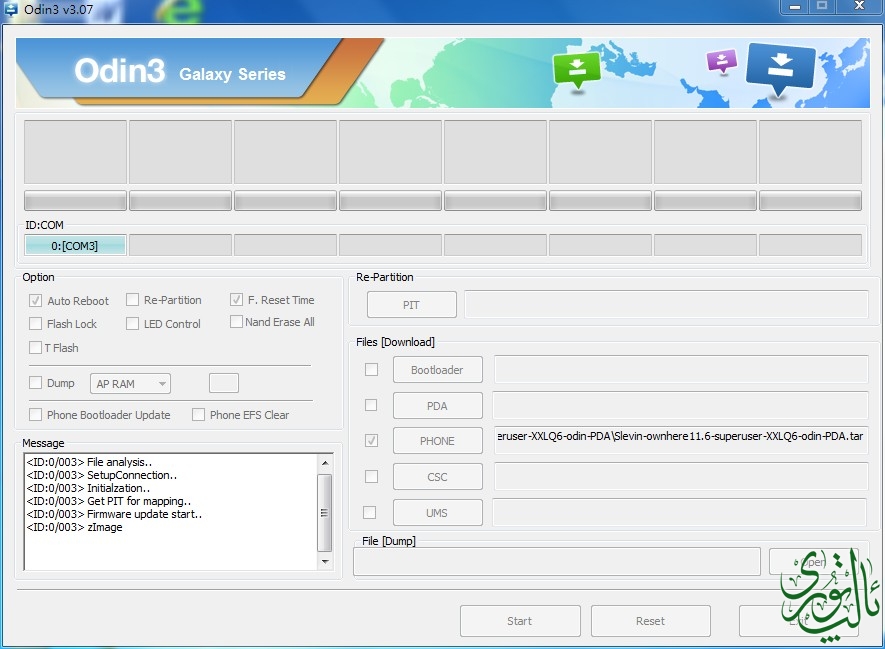Click the Odin3 title bar app icon
Image resolution: width=885 pixels, height=649 pixels.
11,9
